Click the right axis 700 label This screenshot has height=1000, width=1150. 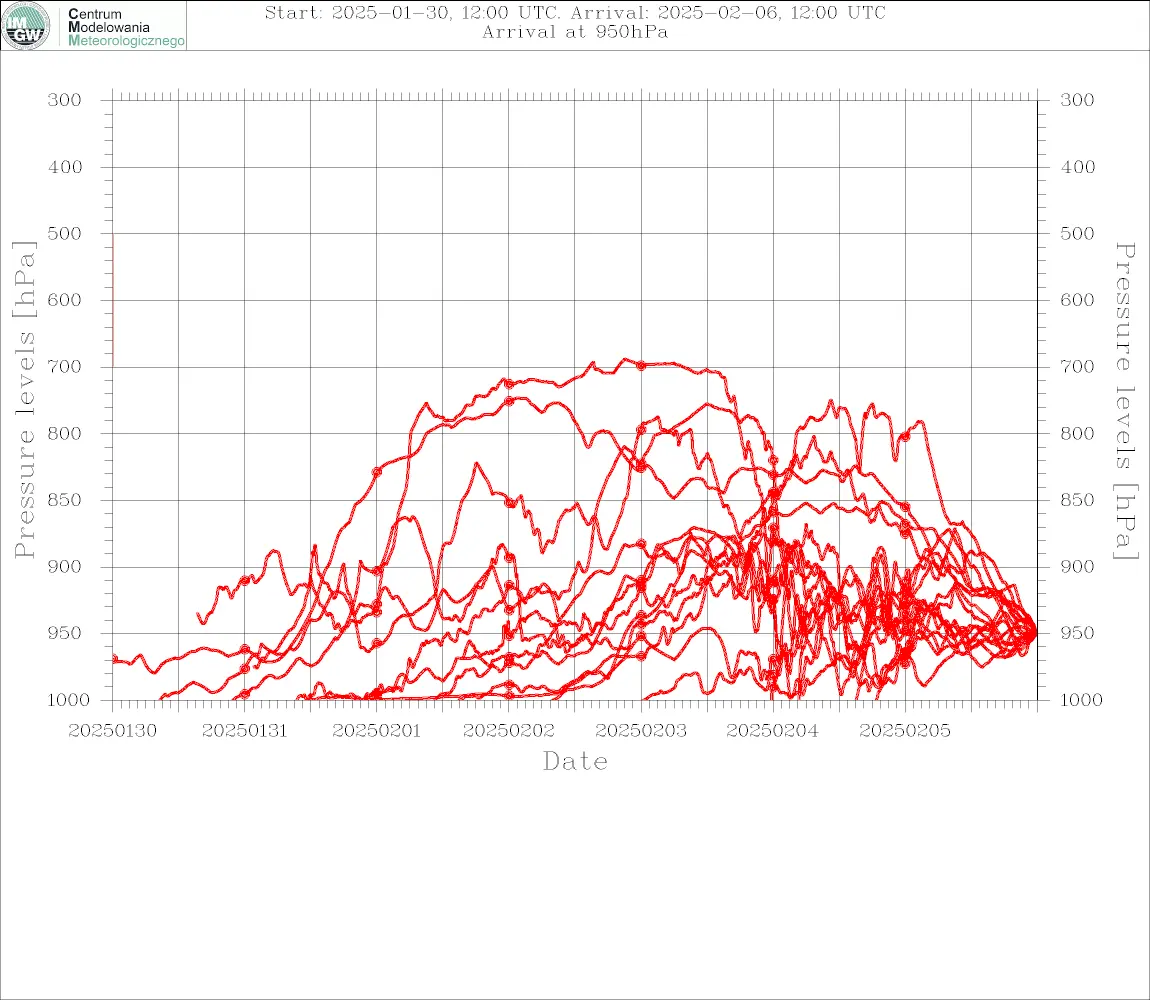pos(1077,366)
